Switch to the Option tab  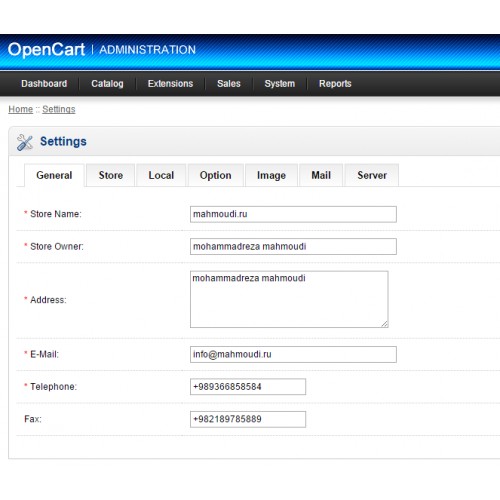(215, 175)
